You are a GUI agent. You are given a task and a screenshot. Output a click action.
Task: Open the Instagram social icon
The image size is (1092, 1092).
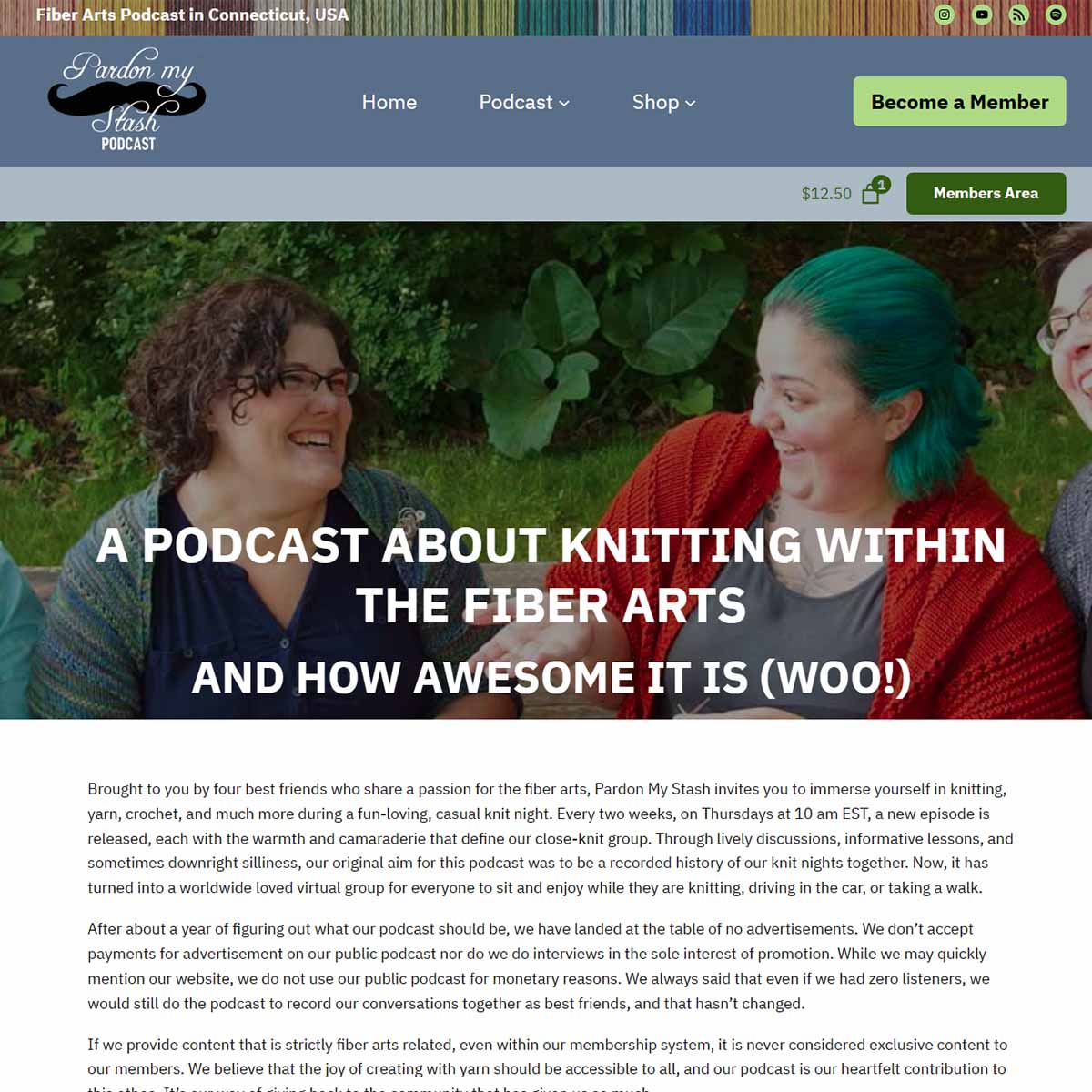945,15
